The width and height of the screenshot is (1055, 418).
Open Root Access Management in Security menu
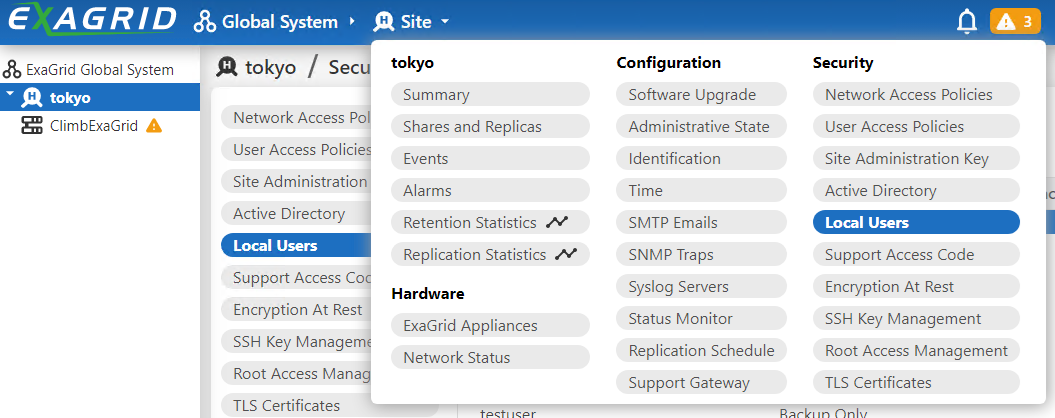pyautogui.click(x=916, y=350)
